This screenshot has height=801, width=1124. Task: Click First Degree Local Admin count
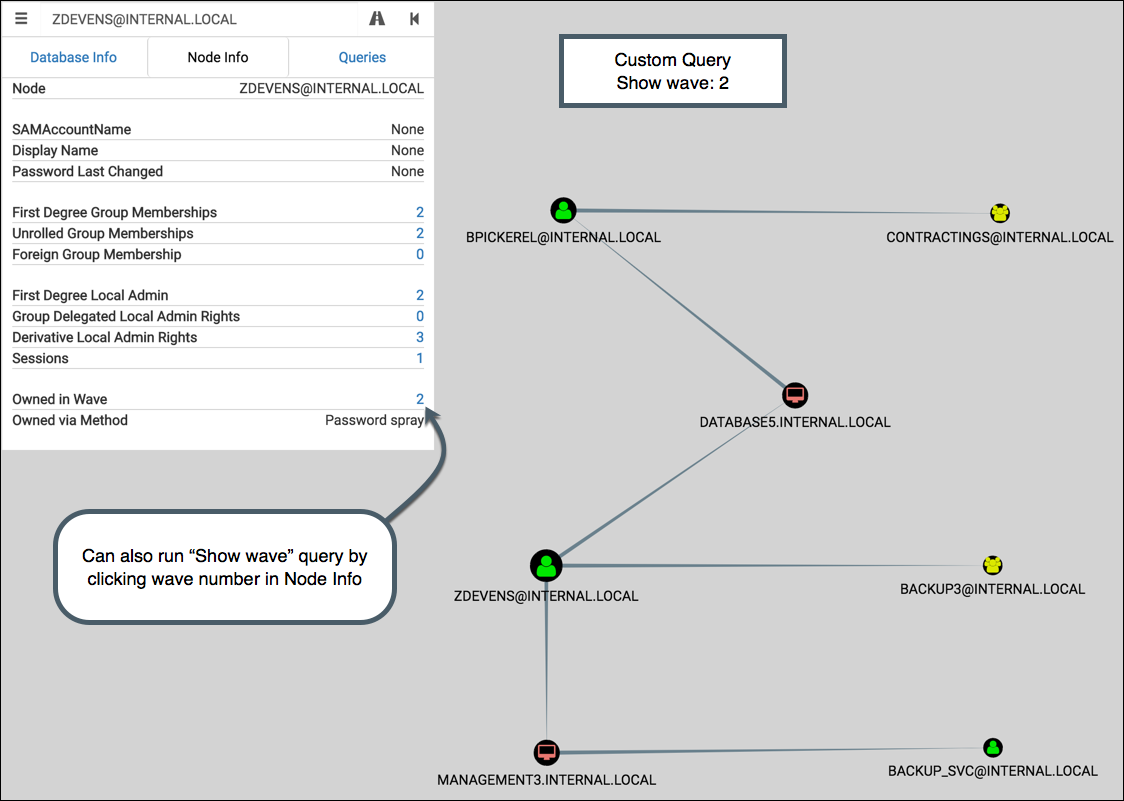(420, 295)
